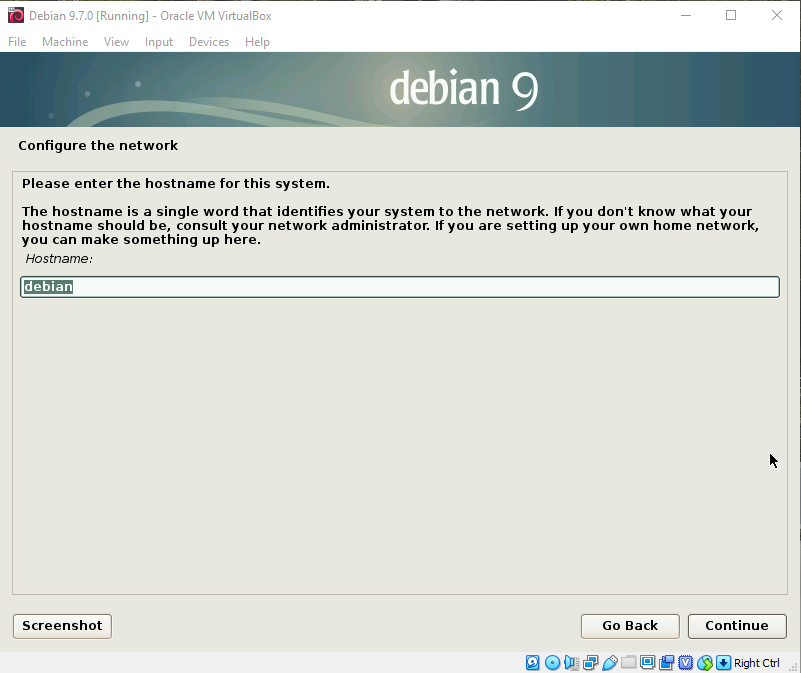Open the USB devices status icon

[x=610, y=663]
